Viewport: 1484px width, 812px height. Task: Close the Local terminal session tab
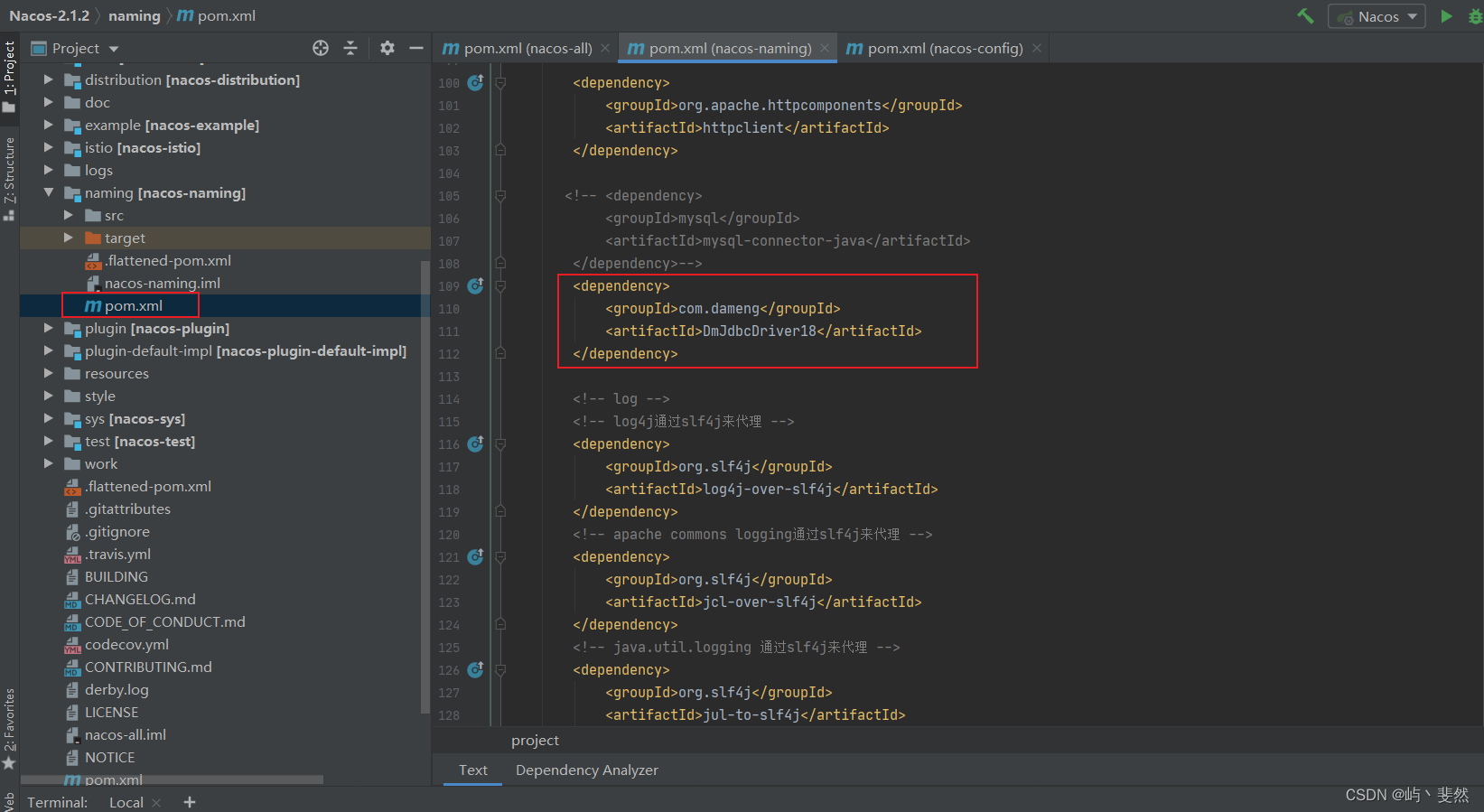click(x=157, y=802)
